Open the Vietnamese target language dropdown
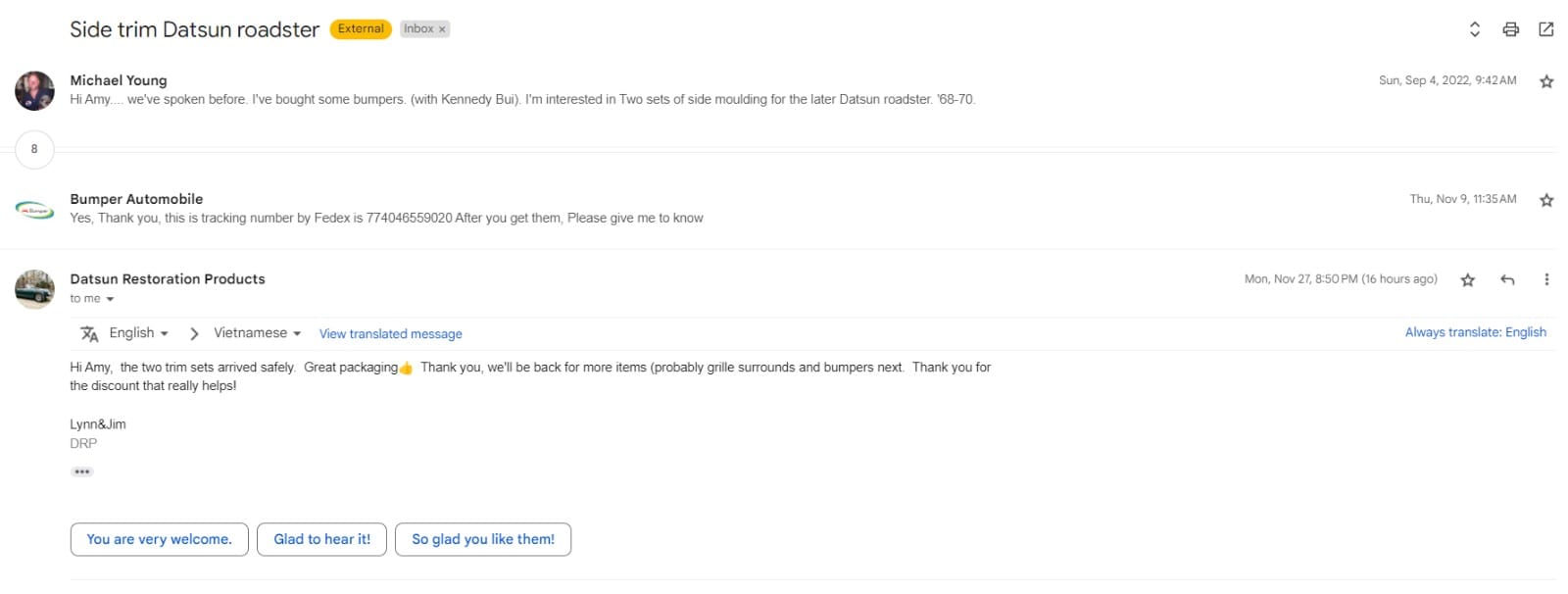Viewport: 1568px width, 594px height. pyautogui.click(x=257, y=333)
